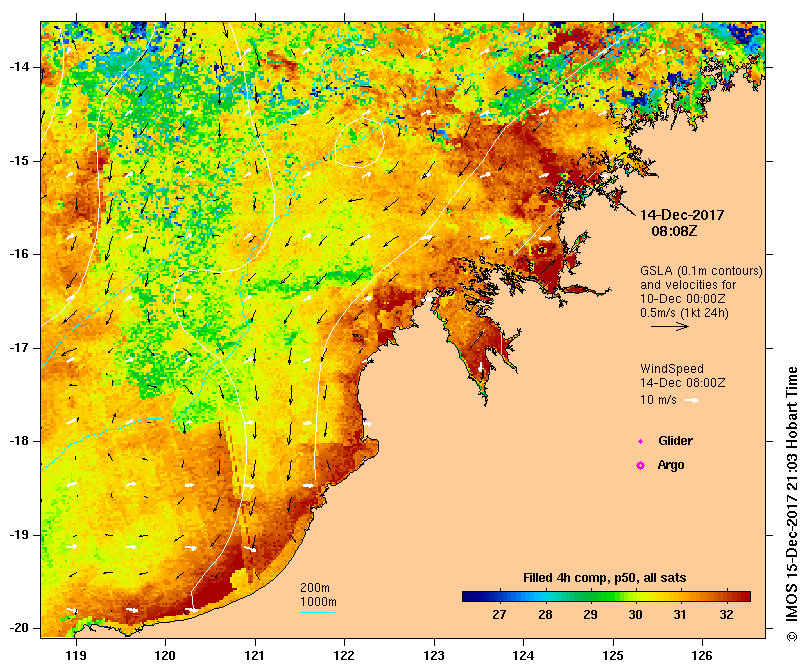
Task: Click the '10-Dec 00:00Z' text
Action: click(x=683, y=299)
